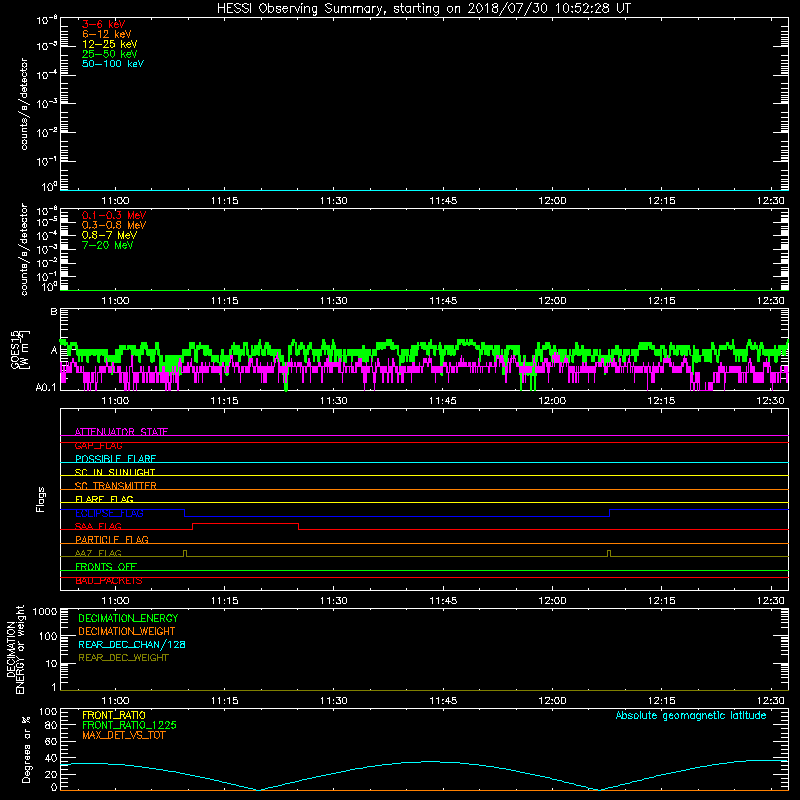The image size is (800, 800).
Task: Click the 0.1-0.3 MeV legend entry
Action: tap(114, 215)
